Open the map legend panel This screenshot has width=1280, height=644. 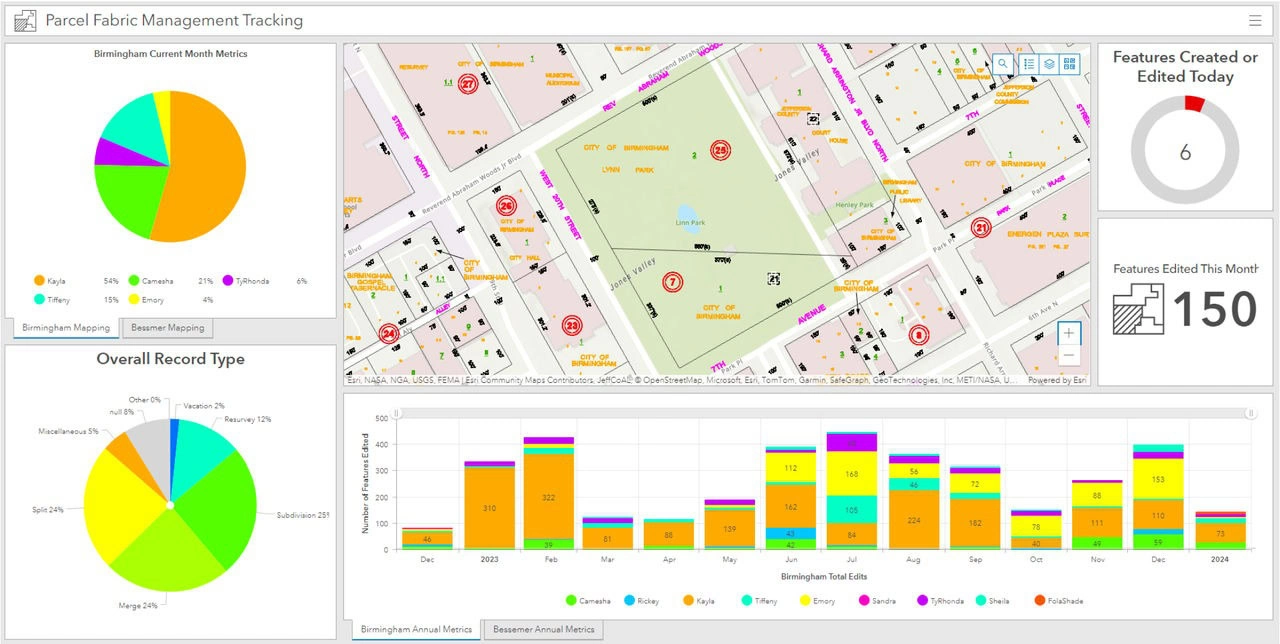tap(1029, 63)
